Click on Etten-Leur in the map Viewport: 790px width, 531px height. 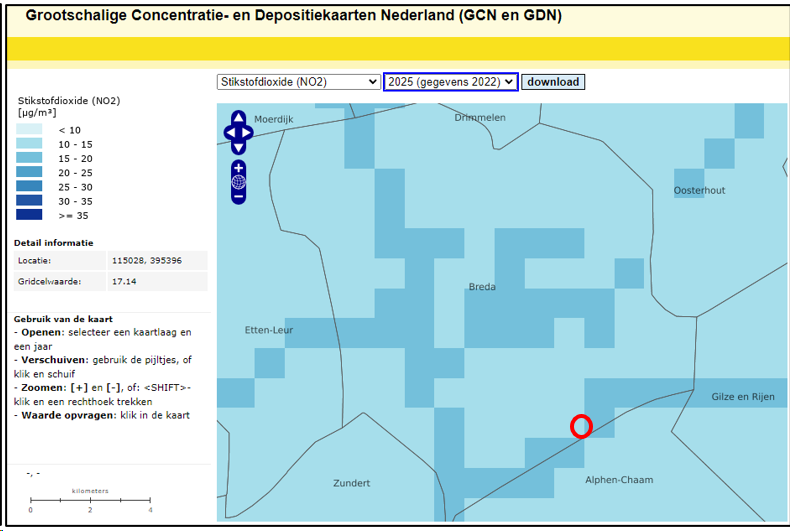coord(268,330)
